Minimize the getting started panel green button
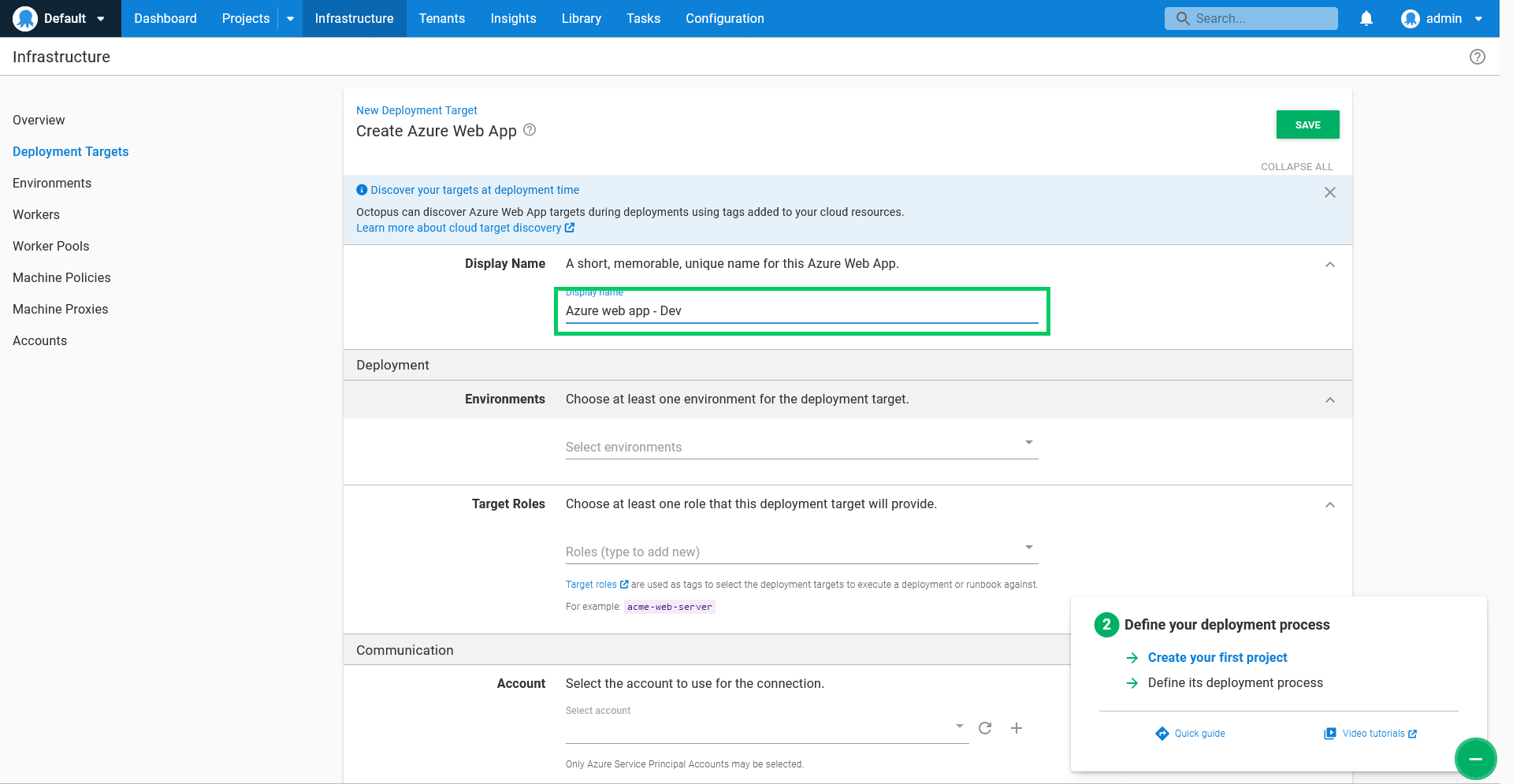 coord(1476,759)
